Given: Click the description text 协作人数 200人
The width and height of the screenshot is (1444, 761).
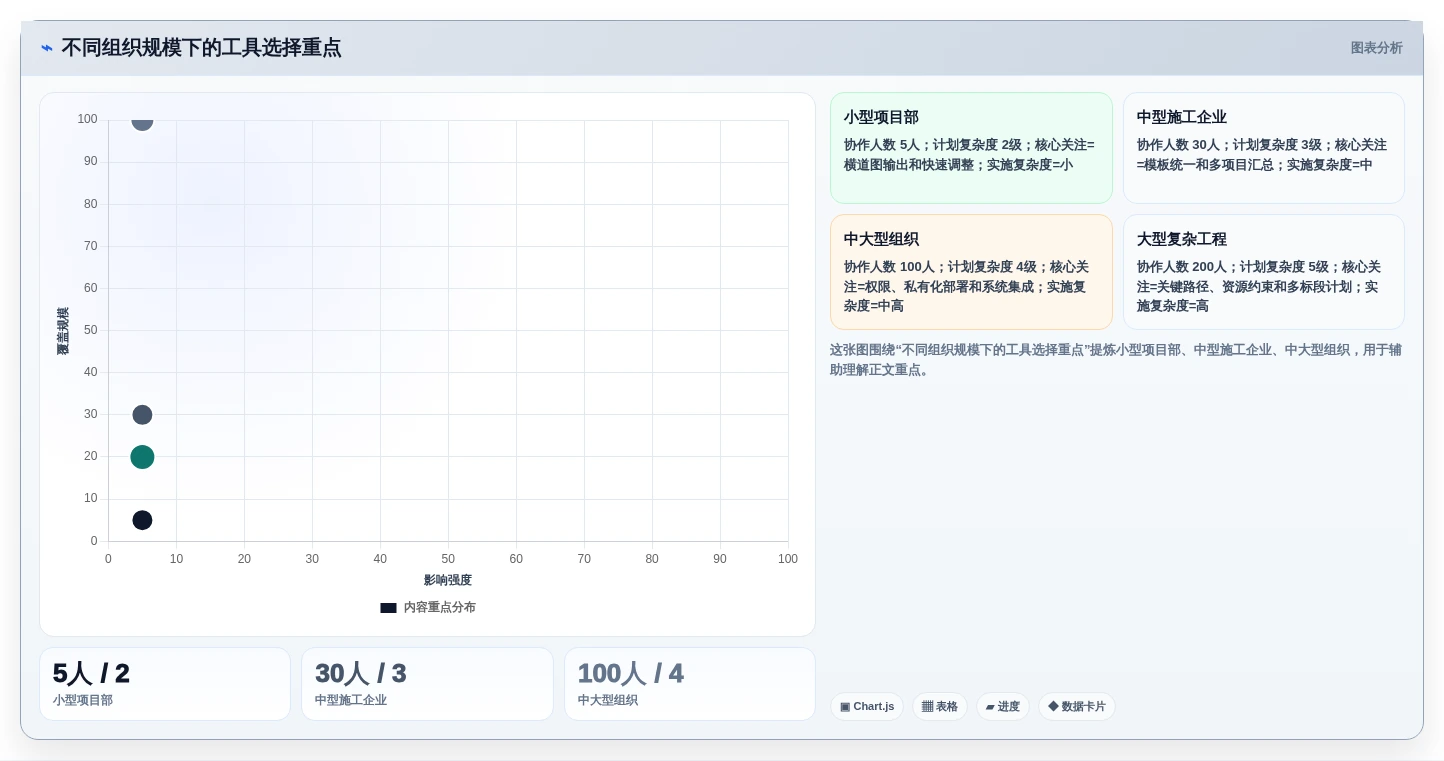Looking at the screenshot, I should [1260, 287].
